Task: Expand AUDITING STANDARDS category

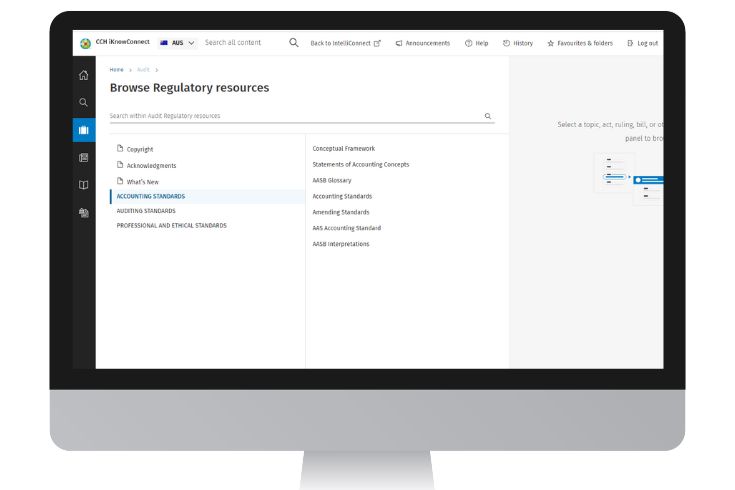Action: [x=146, y=211]
